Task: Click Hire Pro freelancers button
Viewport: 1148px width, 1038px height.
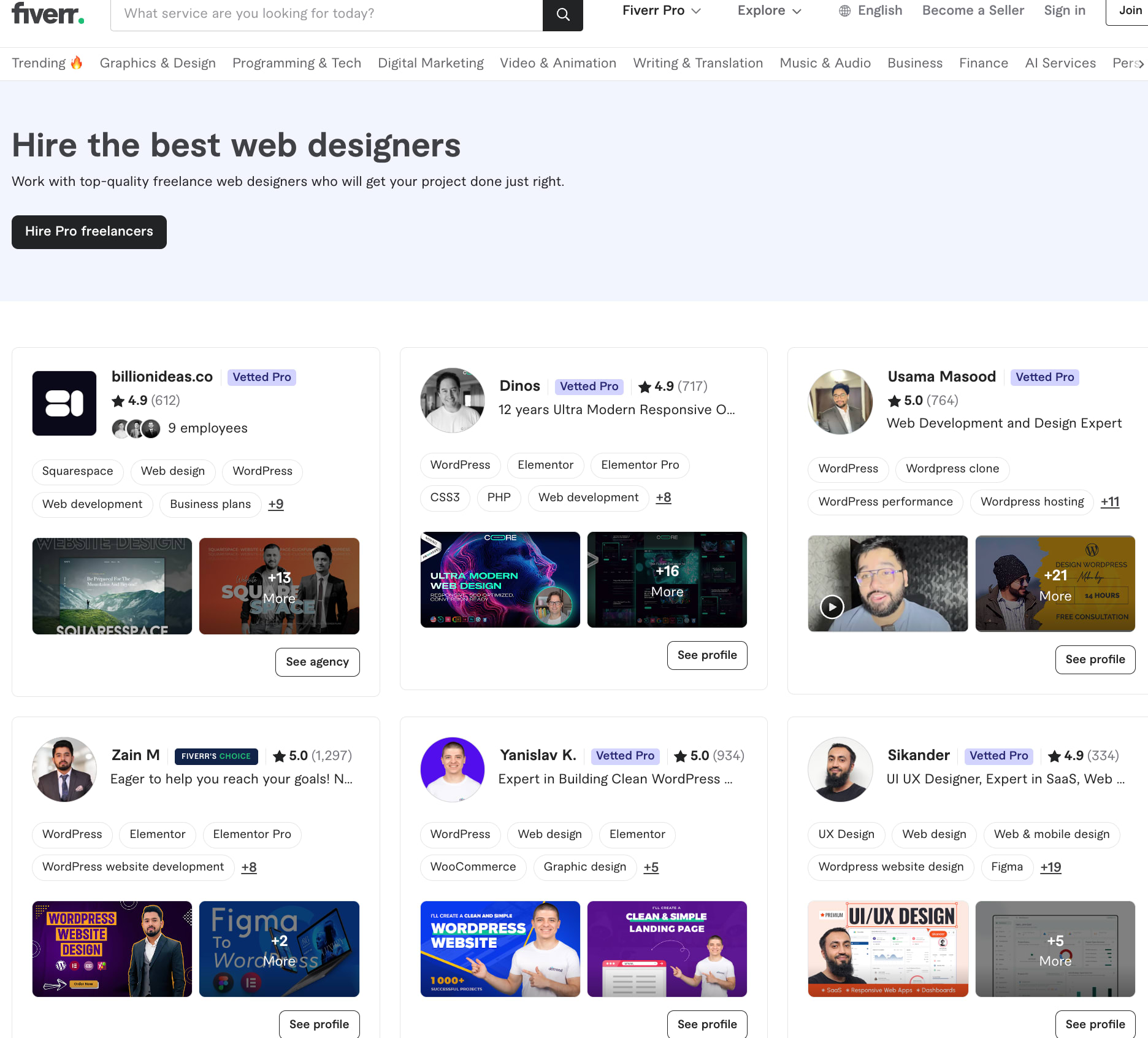Action: pyautogui.click(x=89, y=232)
